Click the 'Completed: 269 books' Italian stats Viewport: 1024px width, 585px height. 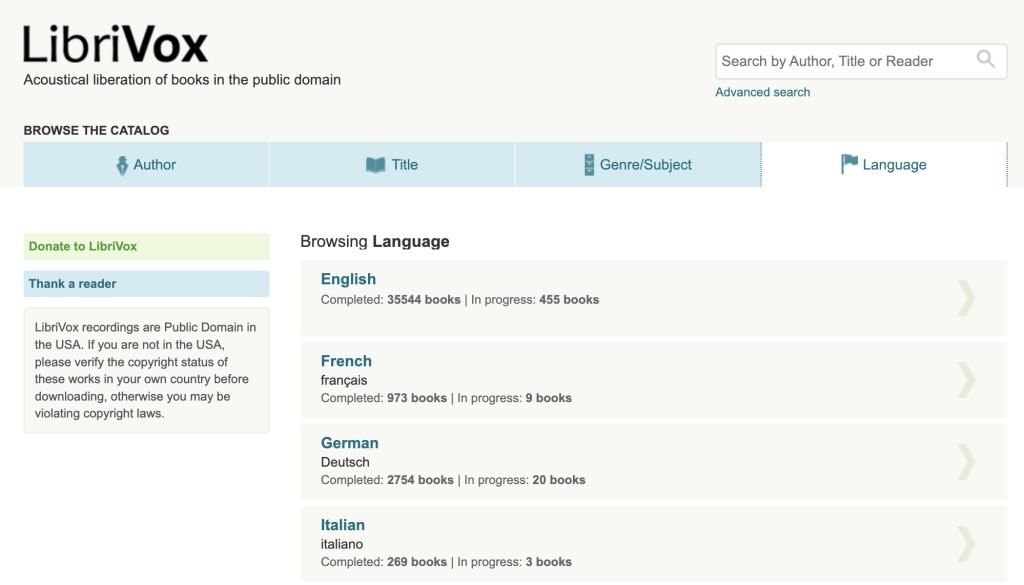(x=384, y=561)
